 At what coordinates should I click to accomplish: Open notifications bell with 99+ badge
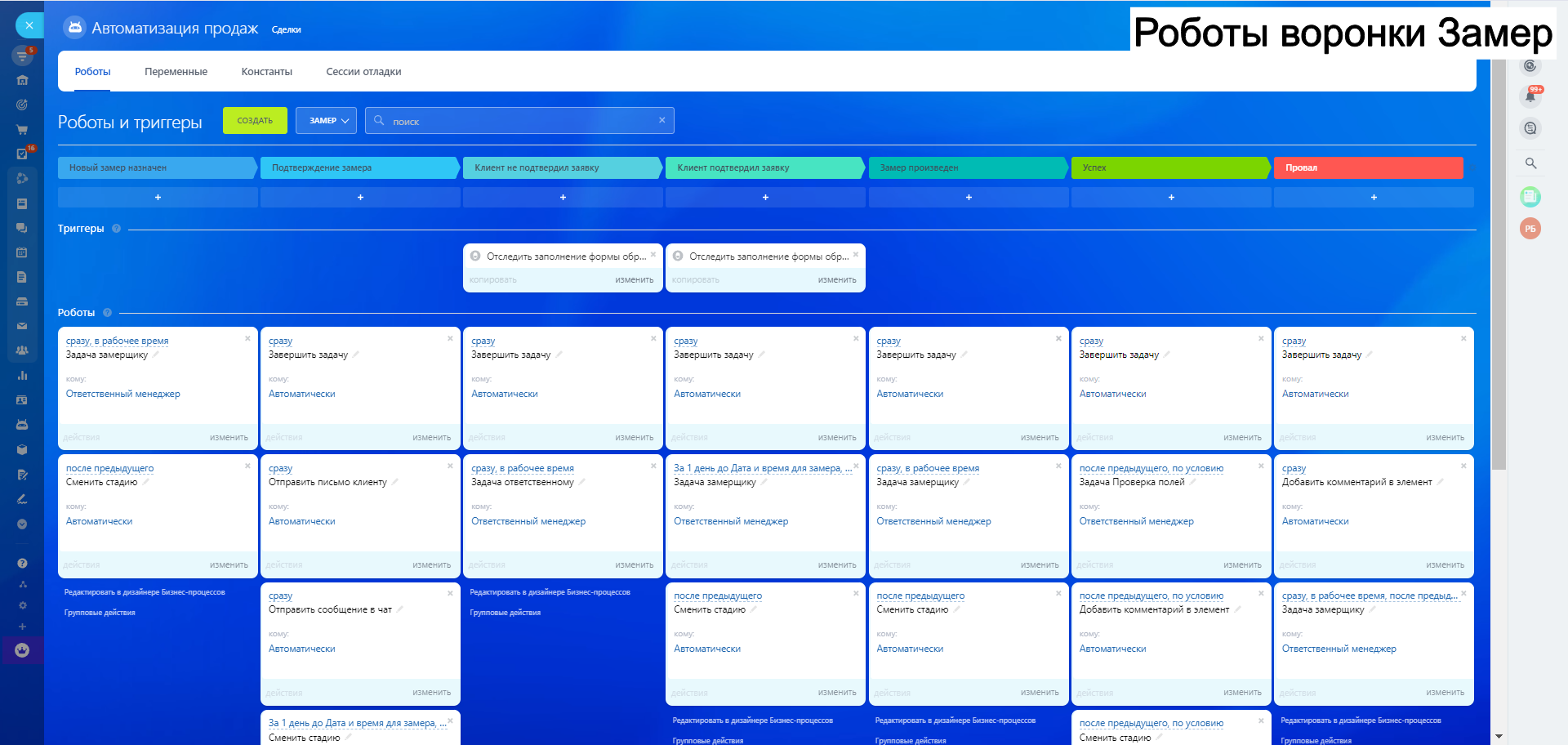[x=1530, y=96]
